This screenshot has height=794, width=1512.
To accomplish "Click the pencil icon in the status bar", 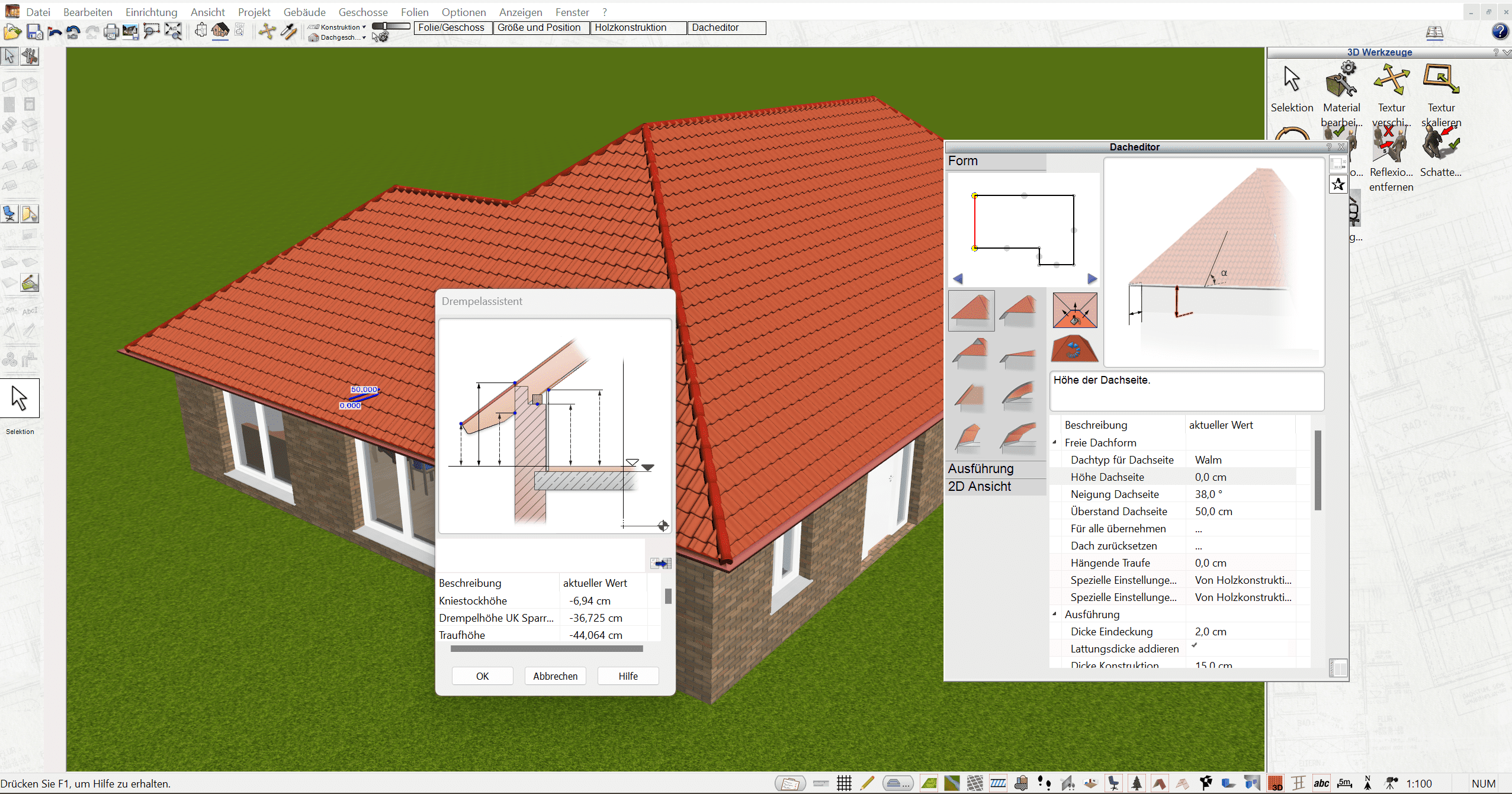I will 867,783.
